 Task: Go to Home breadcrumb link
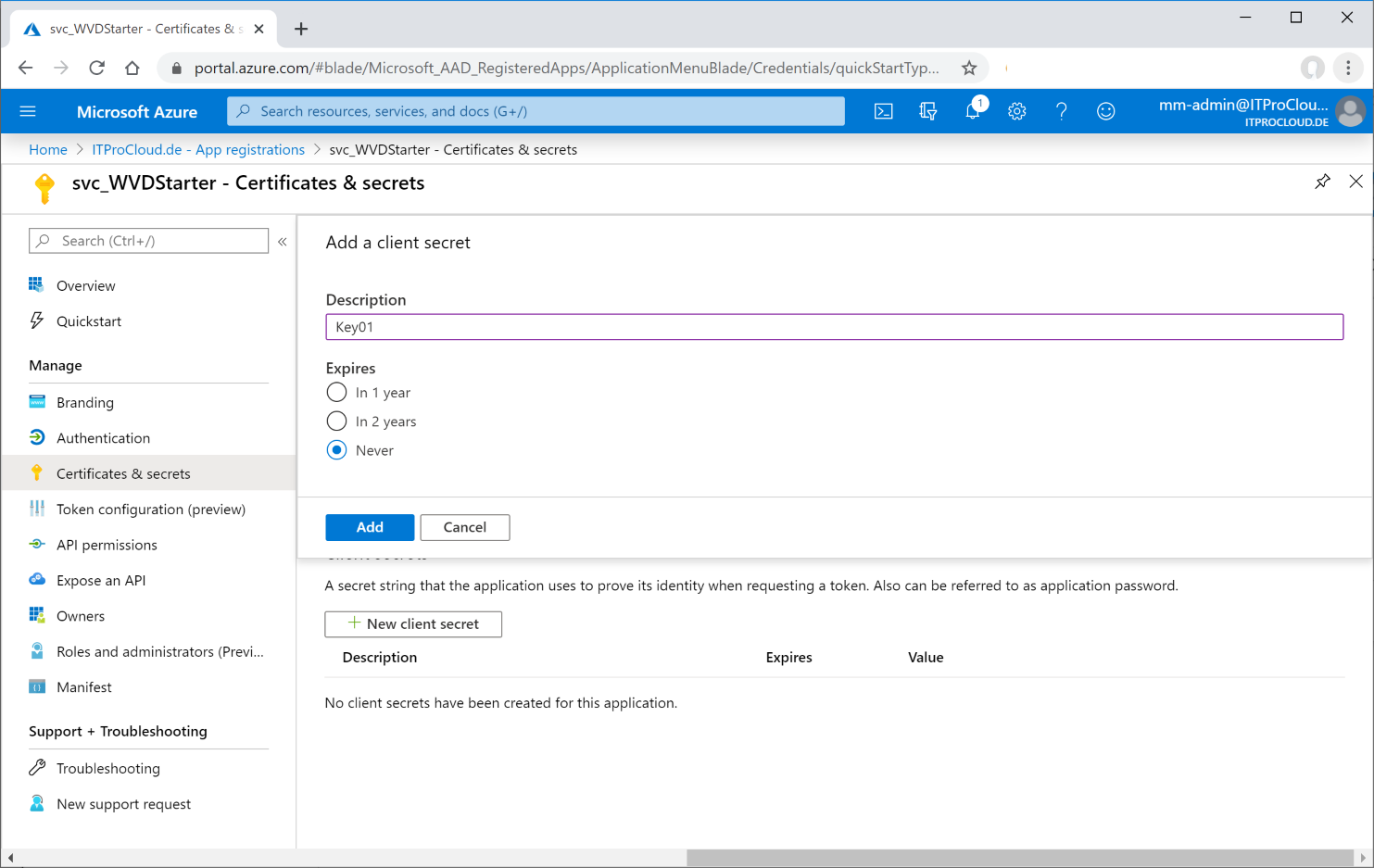48,149
